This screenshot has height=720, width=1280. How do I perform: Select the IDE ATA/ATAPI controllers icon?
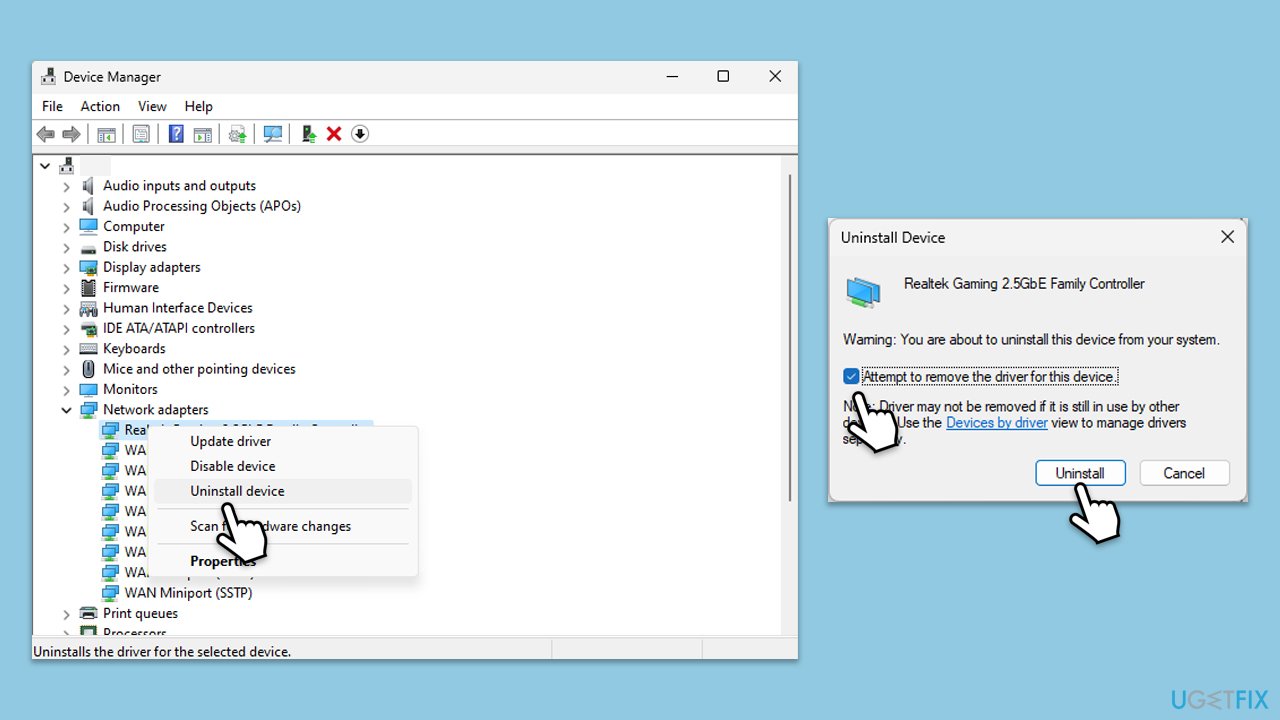[x=88, y=328]
